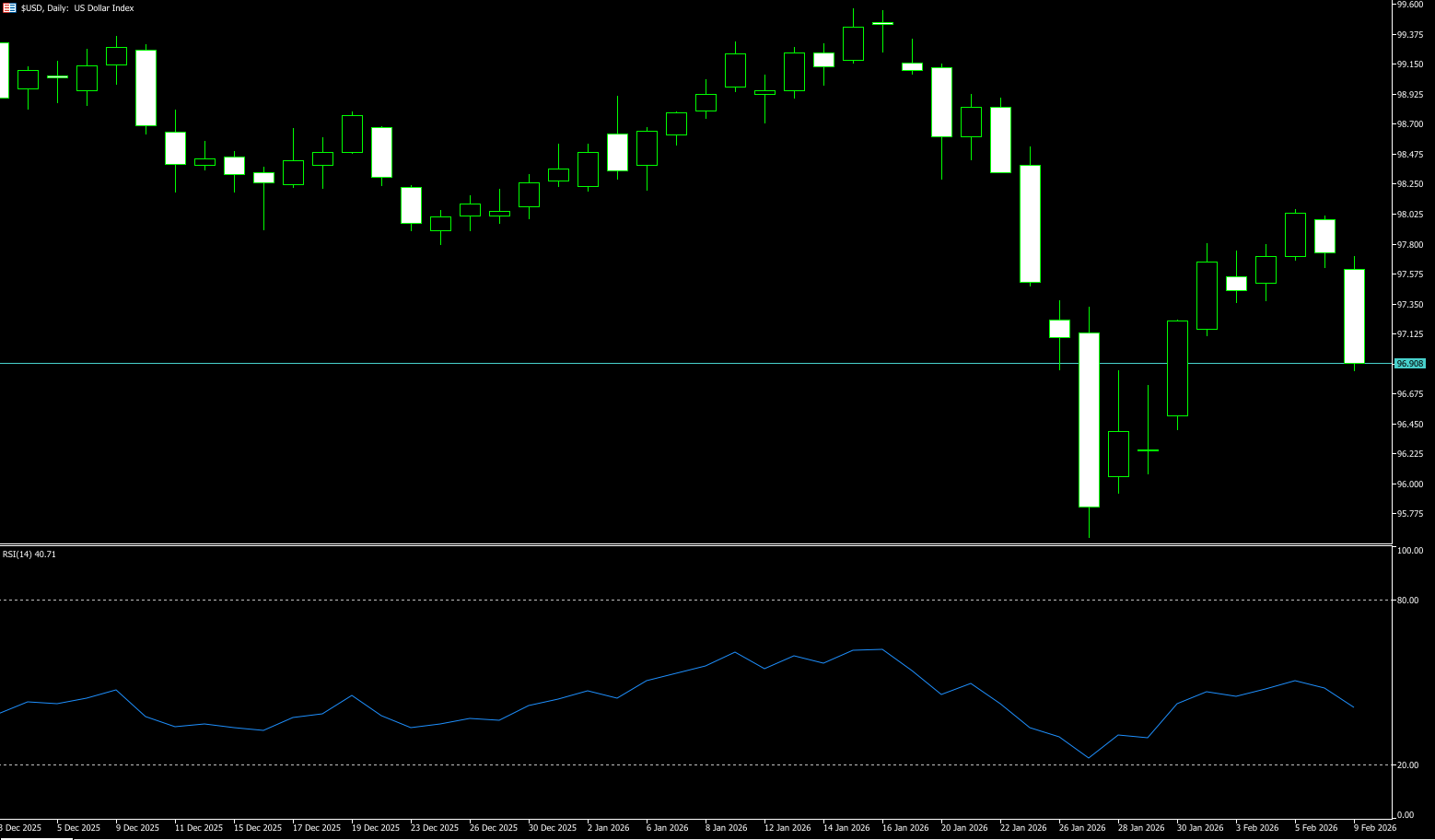Click the 95.775 price scale label
Image resolution: width=1435 pixels, height=840 pixels.
pyautogui.click(x=1410, y=514)
